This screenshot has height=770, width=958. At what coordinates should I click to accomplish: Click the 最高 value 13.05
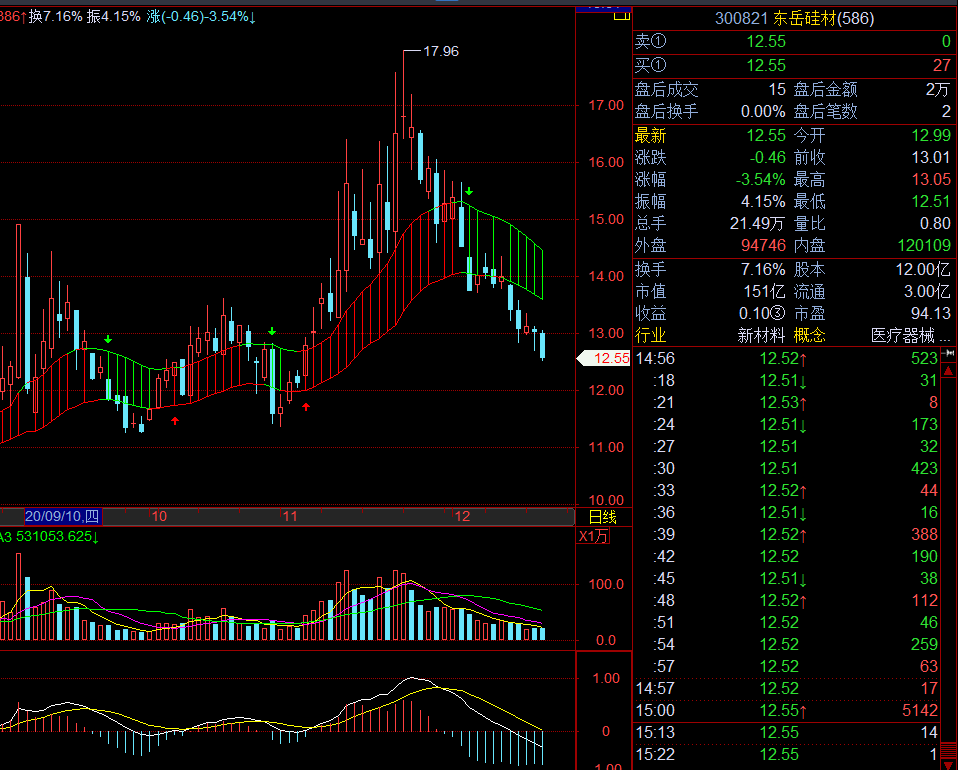(x=931, y=179)
